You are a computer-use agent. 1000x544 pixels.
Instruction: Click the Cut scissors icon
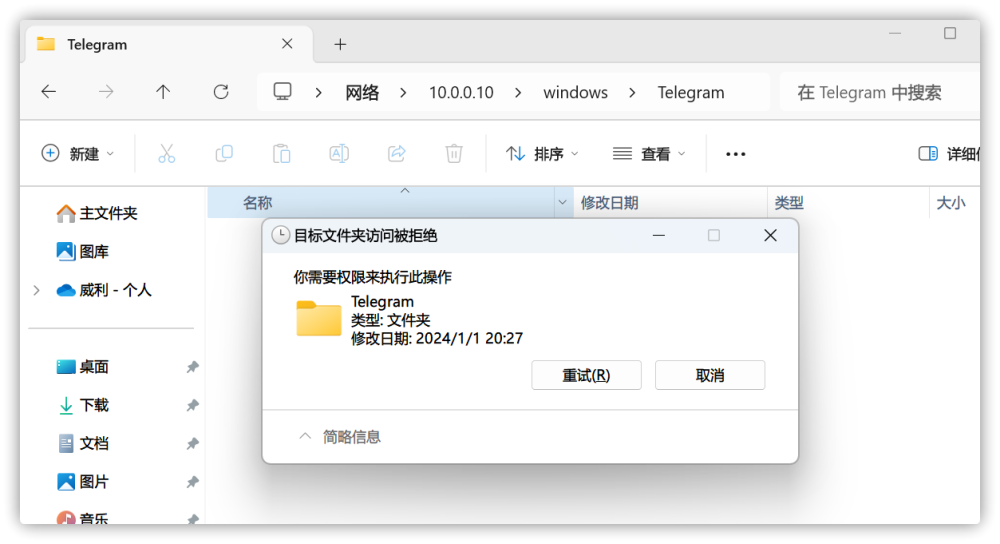click(166, 154)
